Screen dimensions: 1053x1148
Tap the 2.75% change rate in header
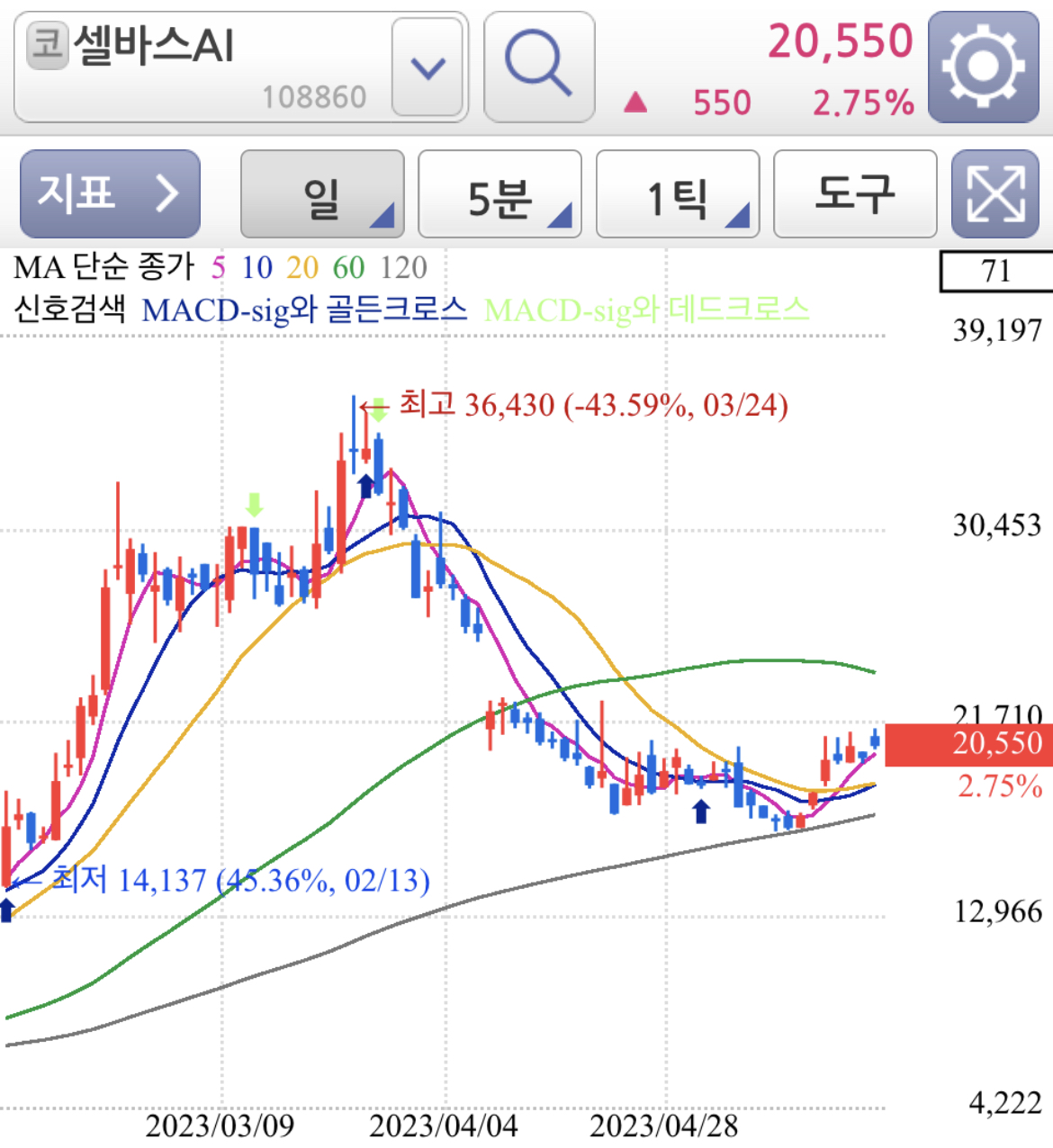(x=863, y=103)
